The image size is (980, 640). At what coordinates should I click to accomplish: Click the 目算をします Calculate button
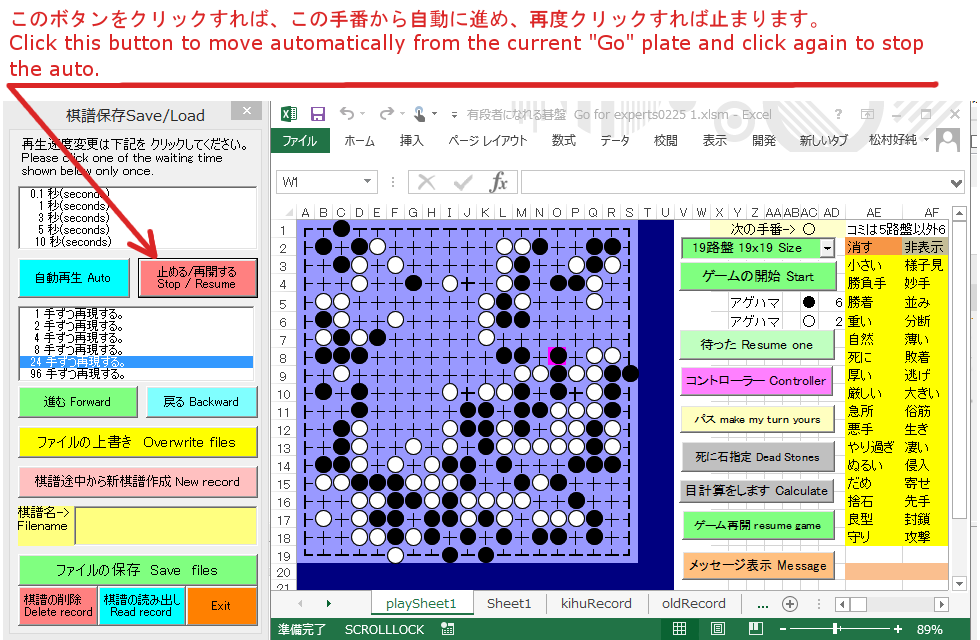pyautogui.click(x=758, y=491)
